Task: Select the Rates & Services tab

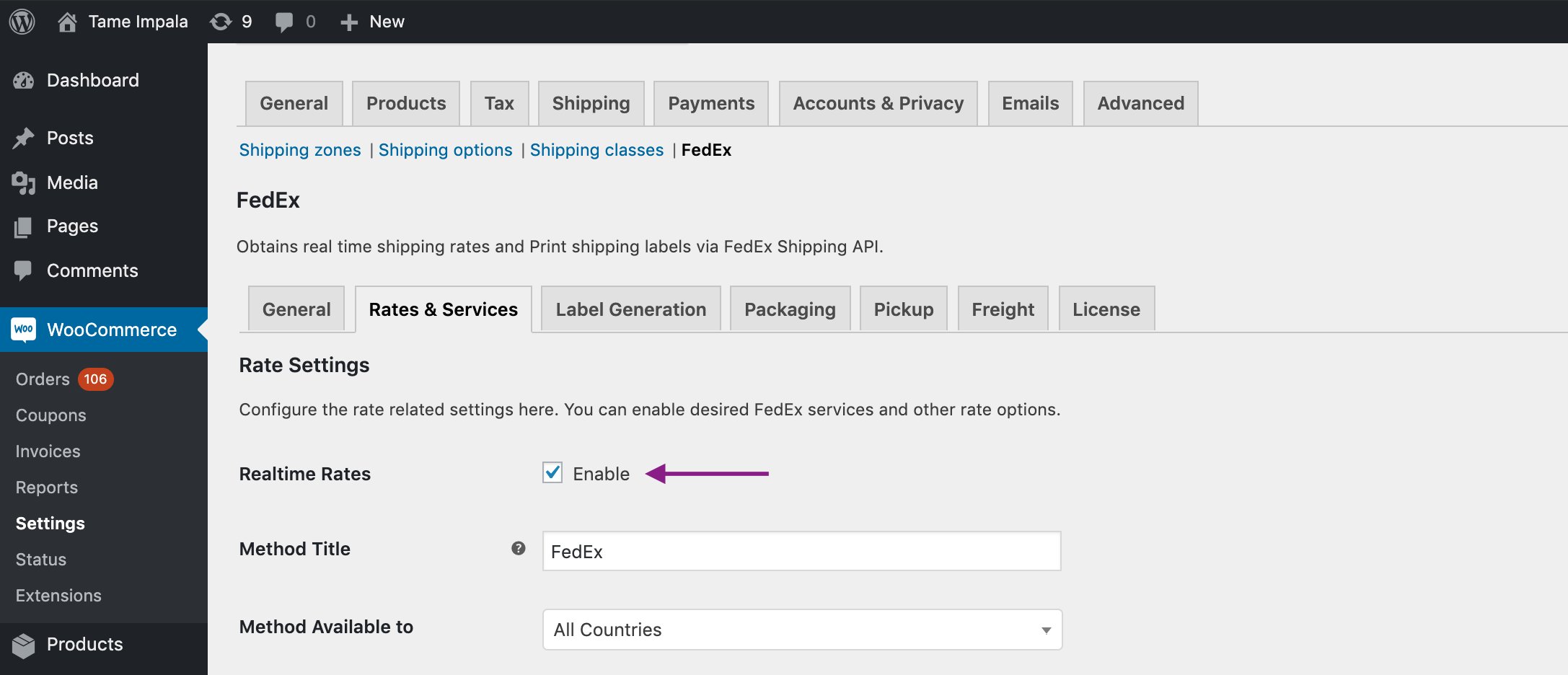Action: point(444,309)
